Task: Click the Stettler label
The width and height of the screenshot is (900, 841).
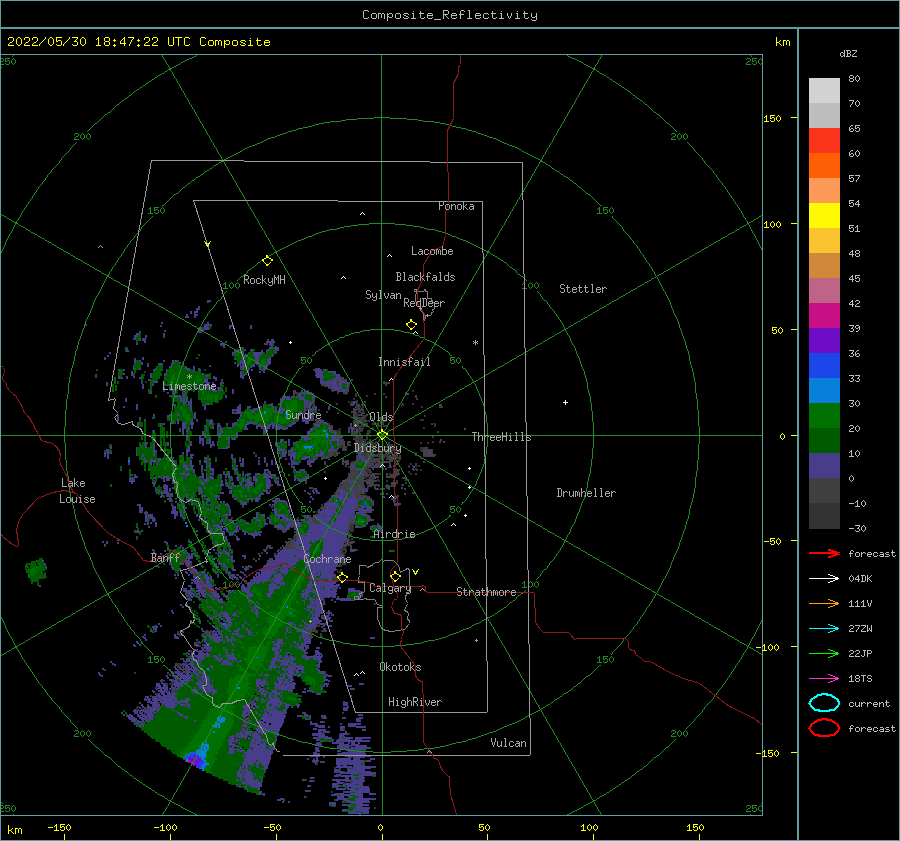Action: [x=583, y=289]
